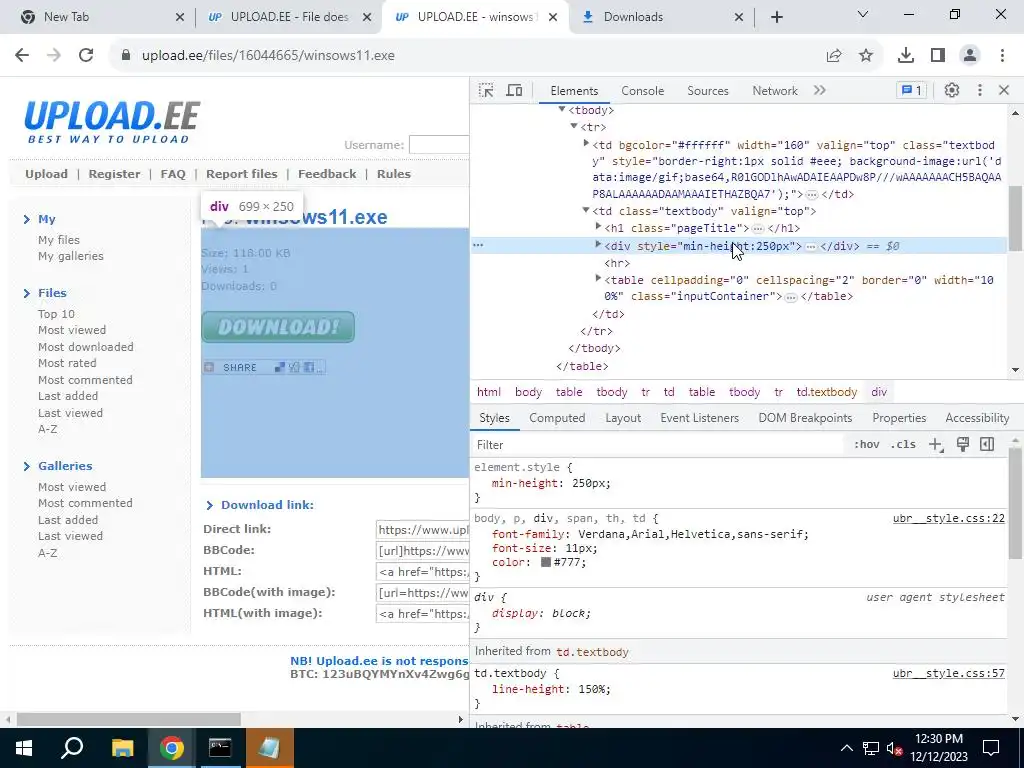1024x768 pixels.
Task: Toggle computed styles sidebar icon
Action: (x=987, y=445)
